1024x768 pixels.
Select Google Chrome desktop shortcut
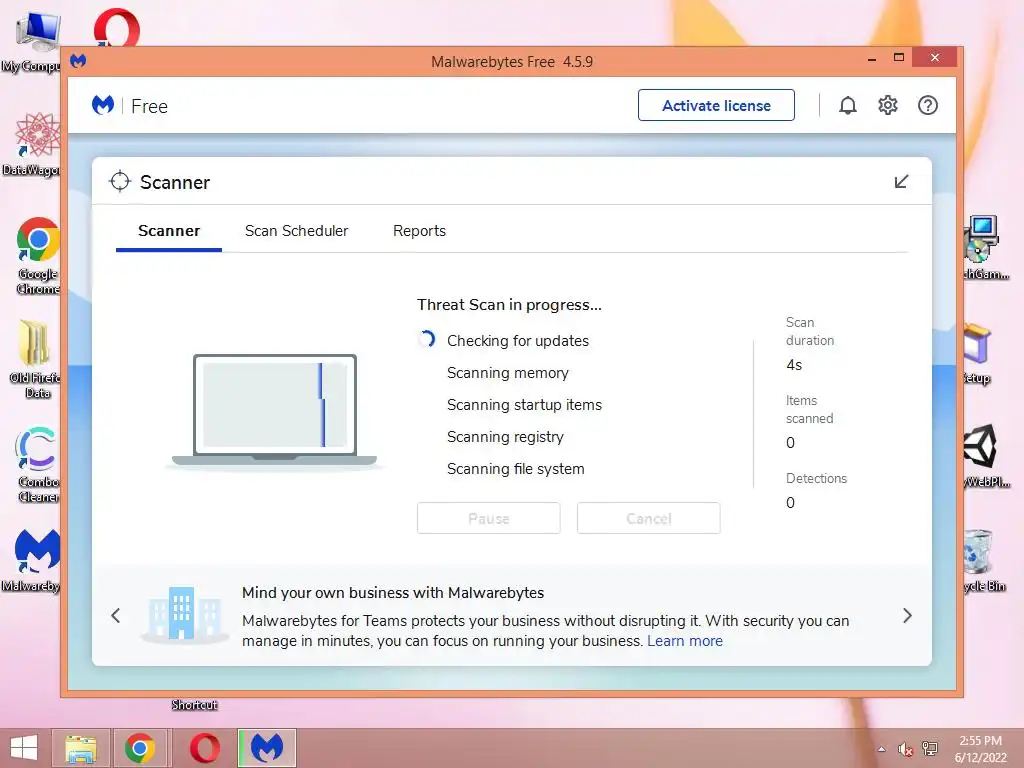38,257
